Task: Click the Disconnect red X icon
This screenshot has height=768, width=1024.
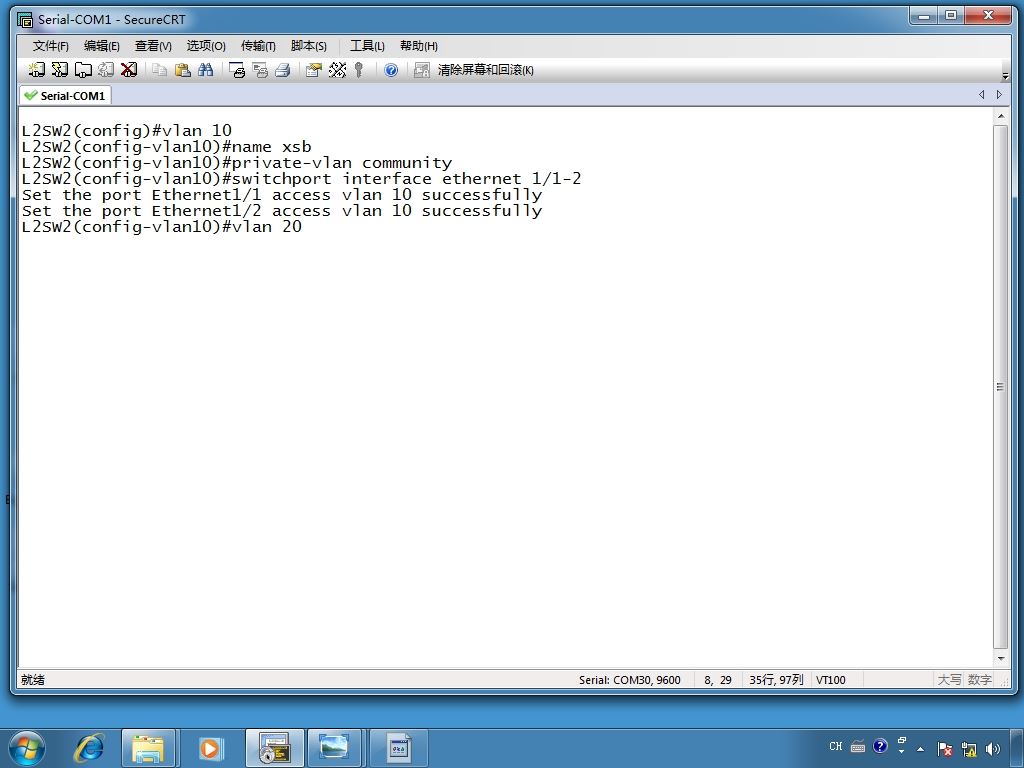Action: coord(129,70)
